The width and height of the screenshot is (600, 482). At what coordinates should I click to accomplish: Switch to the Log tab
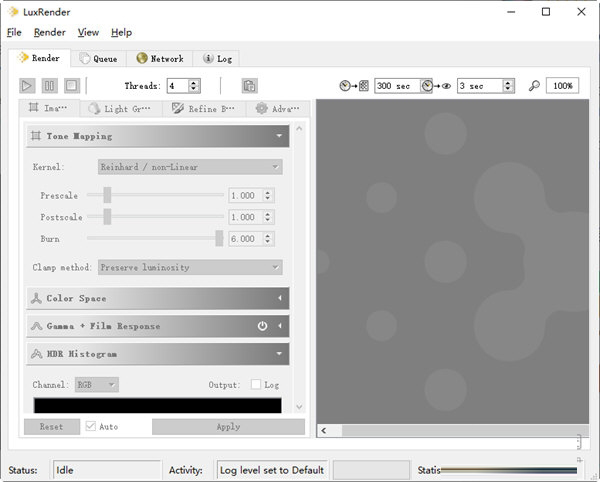(216, 59)
